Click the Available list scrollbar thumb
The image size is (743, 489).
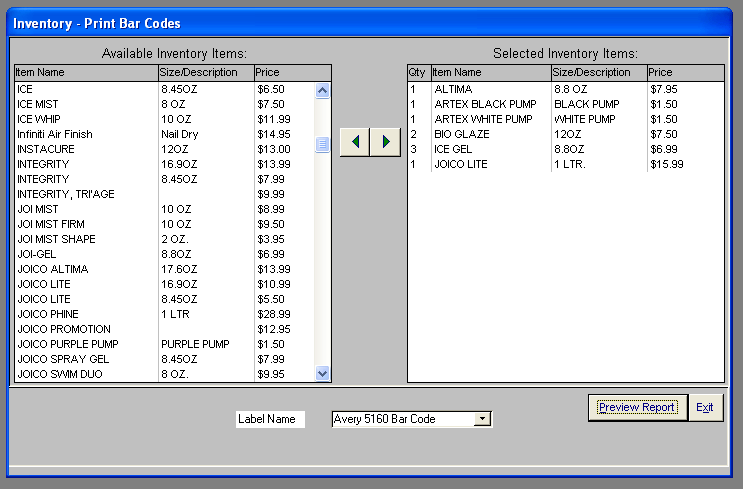click(x=322, y=144)
